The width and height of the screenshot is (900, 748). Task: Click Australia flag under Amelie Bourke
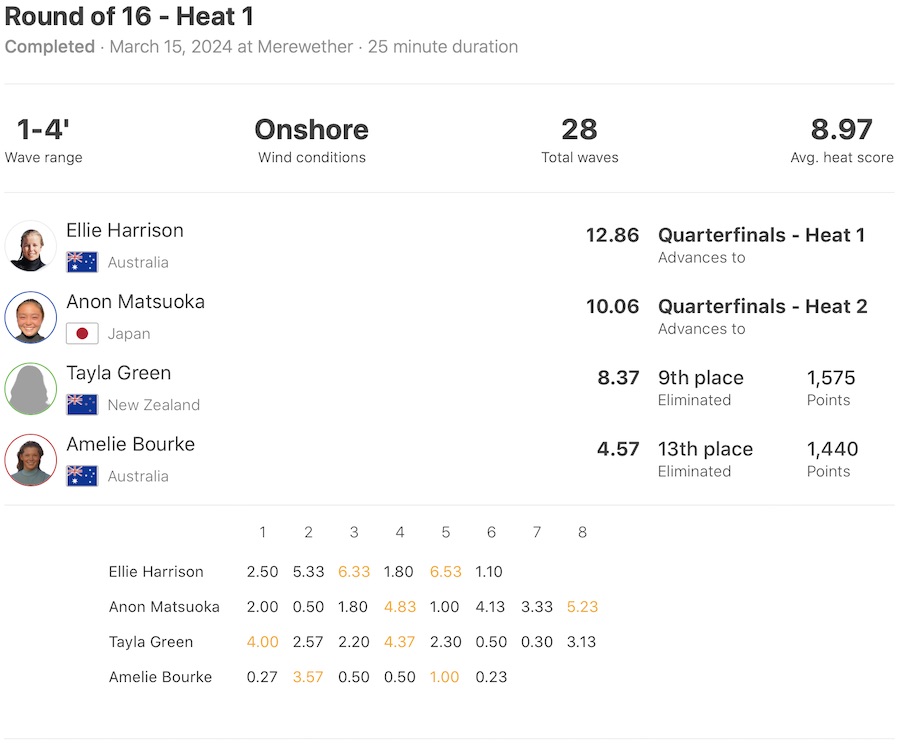pyautogui.click(x=82, y=476)
